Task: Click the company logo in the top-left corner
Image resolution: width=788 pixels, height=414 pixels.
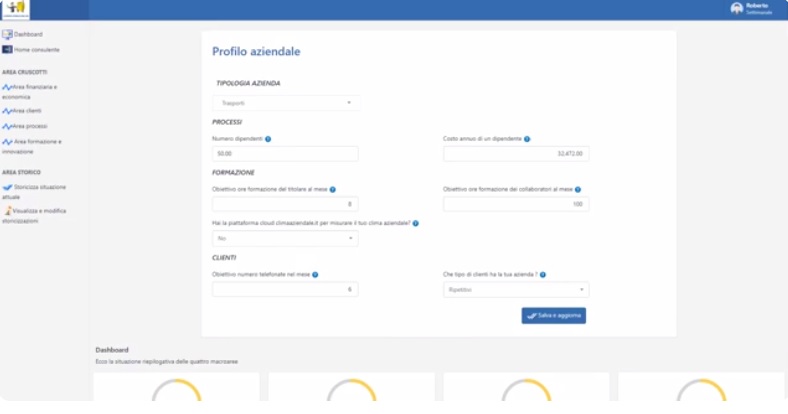Action: point(15,10)
